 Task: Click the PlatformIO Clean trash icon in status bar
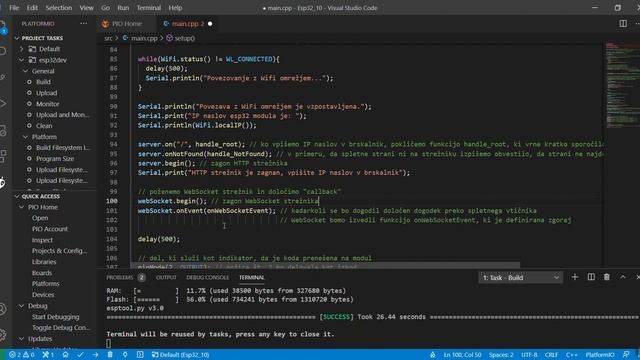[110, 355]
